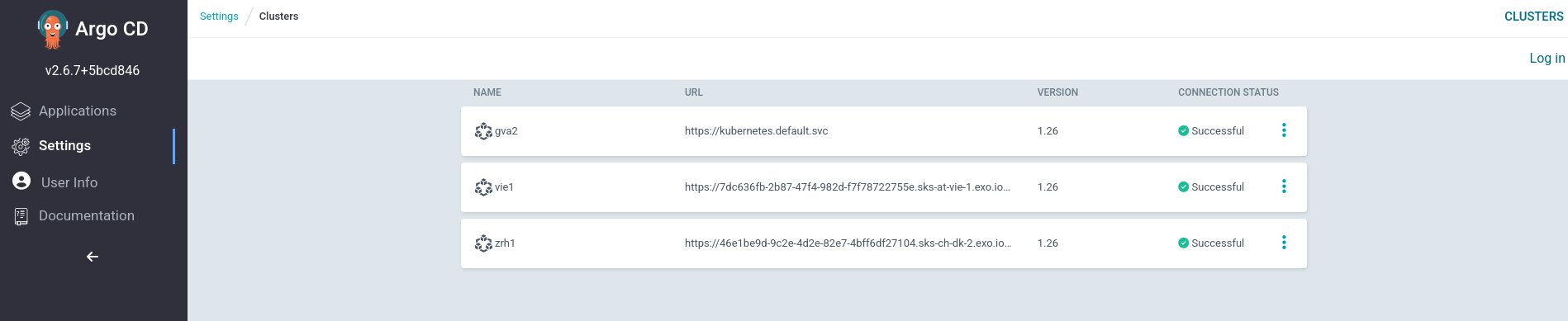The width and height of the screenshot is (1568, 321).
Task: Open the three-dot menu for vie1 cluster
Action: [x=1284, y=186]
